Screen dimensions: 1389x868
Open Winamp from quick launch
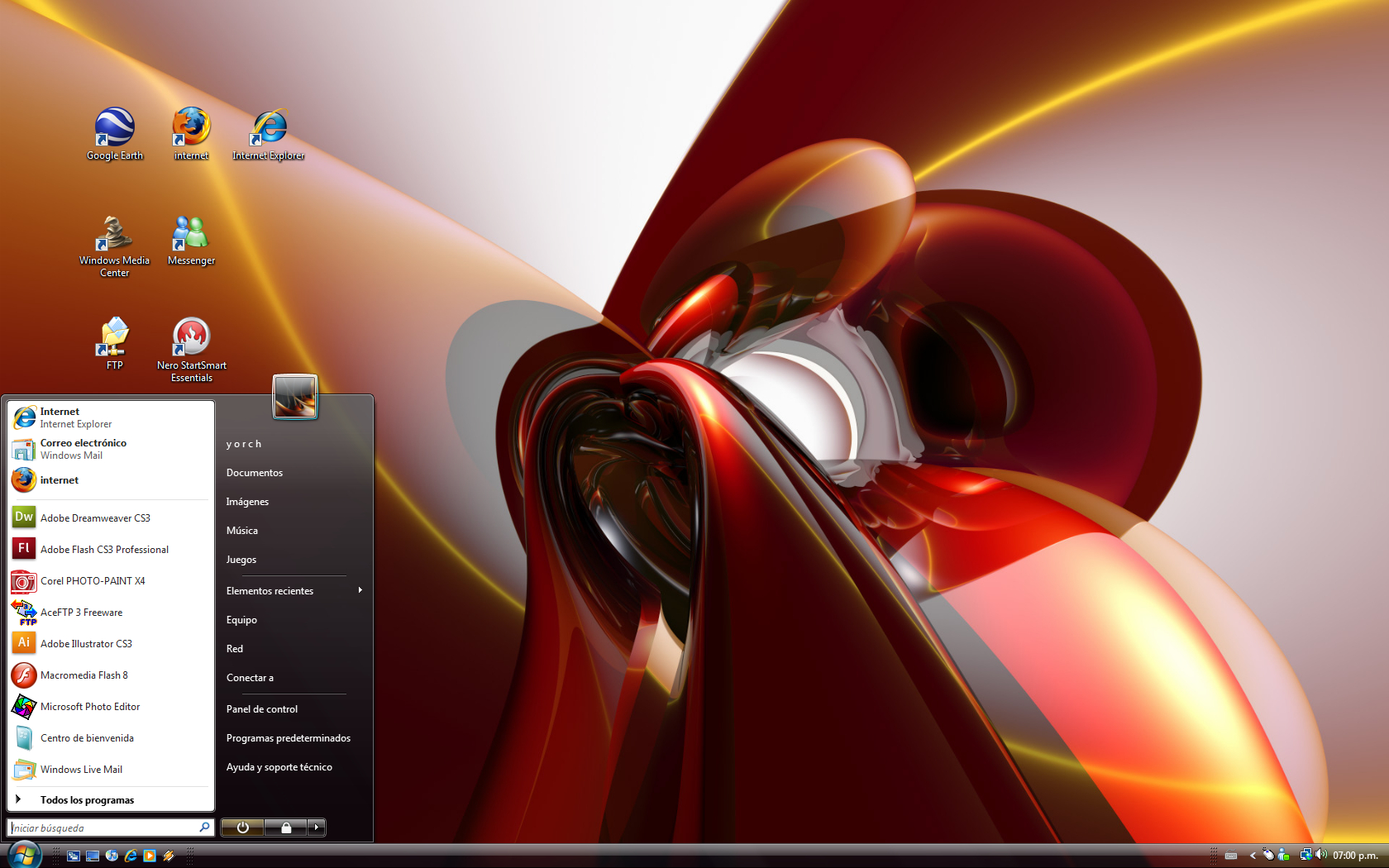pos(169,856)
